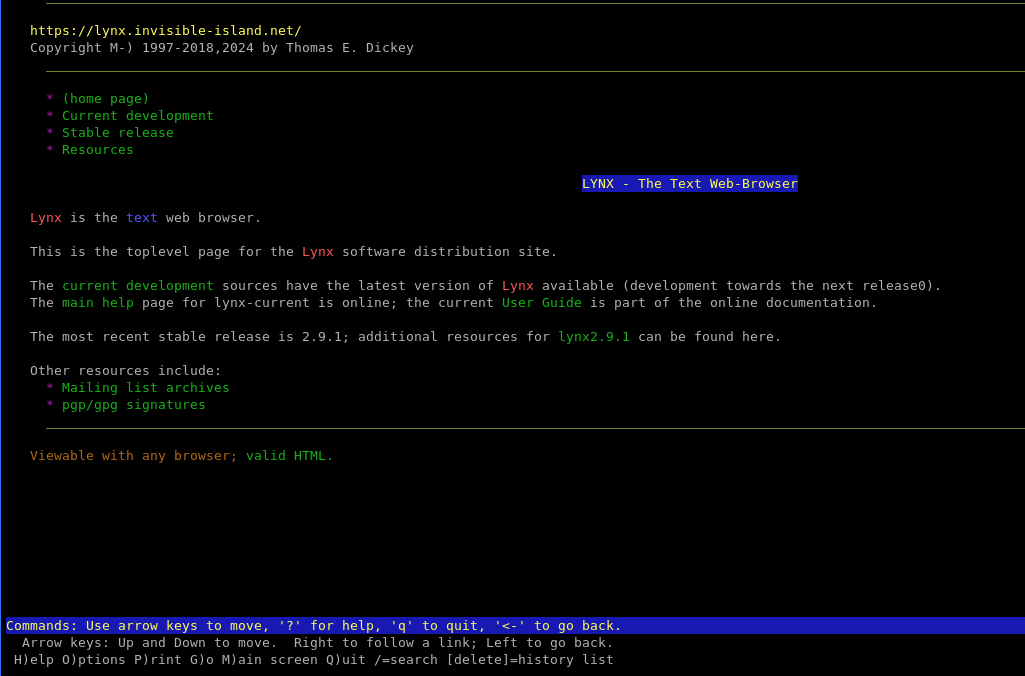
Task: Click 'Viewable with any browser' link
Action: pos(133,456)
